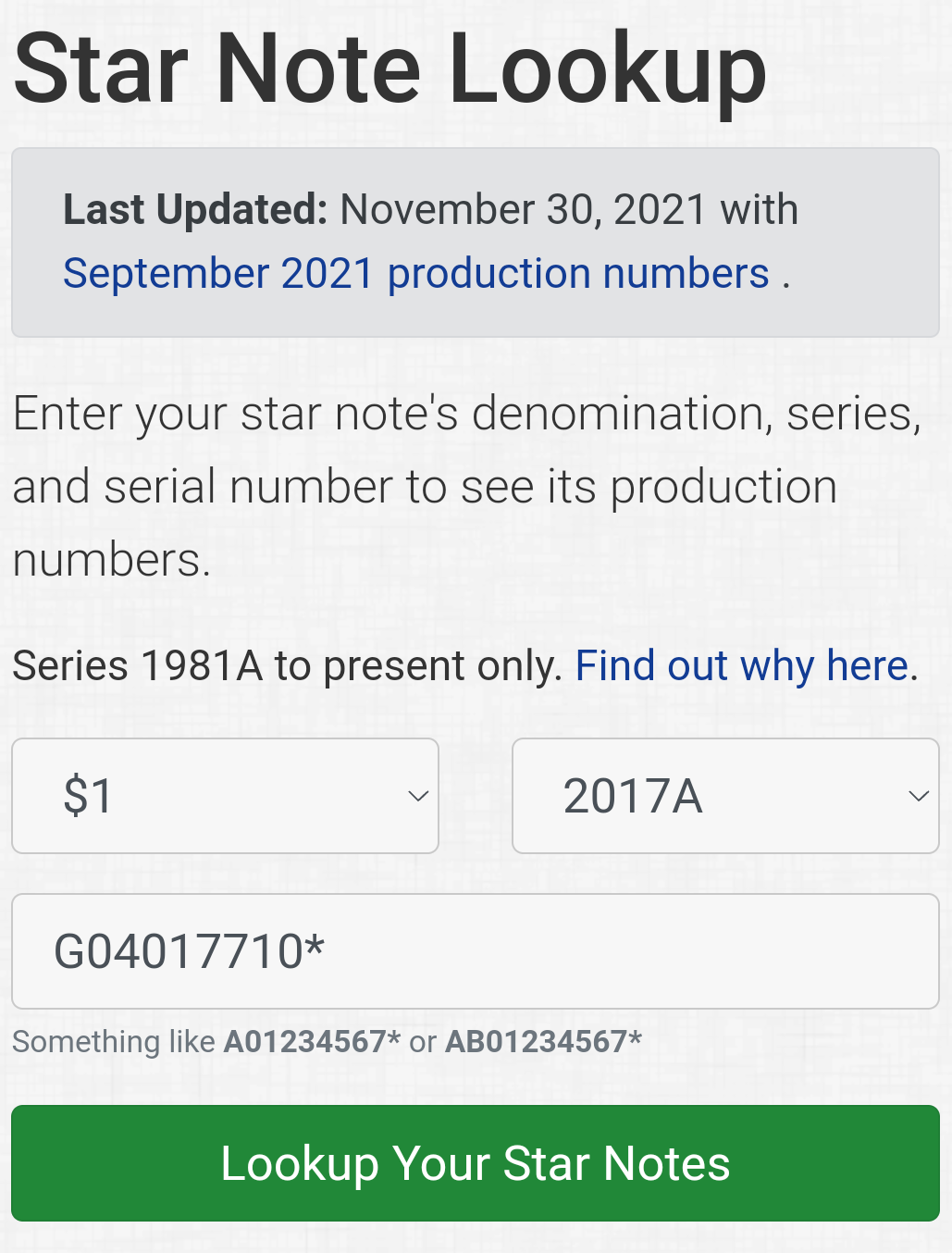
Task: Click the Star Note Lookup page heading
Action: click(x=389, y=69)
